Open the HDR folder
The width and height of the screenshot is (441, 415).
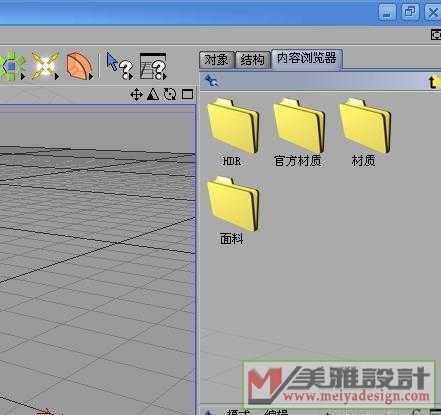pos(232,132)
